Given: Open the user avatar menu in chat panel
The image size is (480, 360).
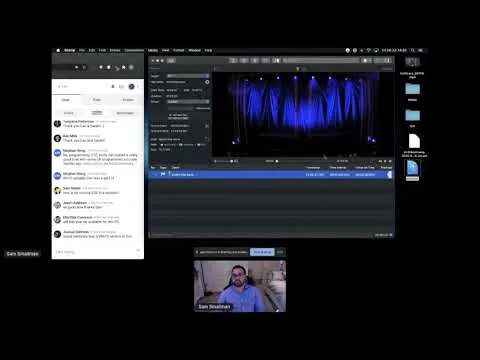Looking at the screenshot, I should (x=132, y=86).
